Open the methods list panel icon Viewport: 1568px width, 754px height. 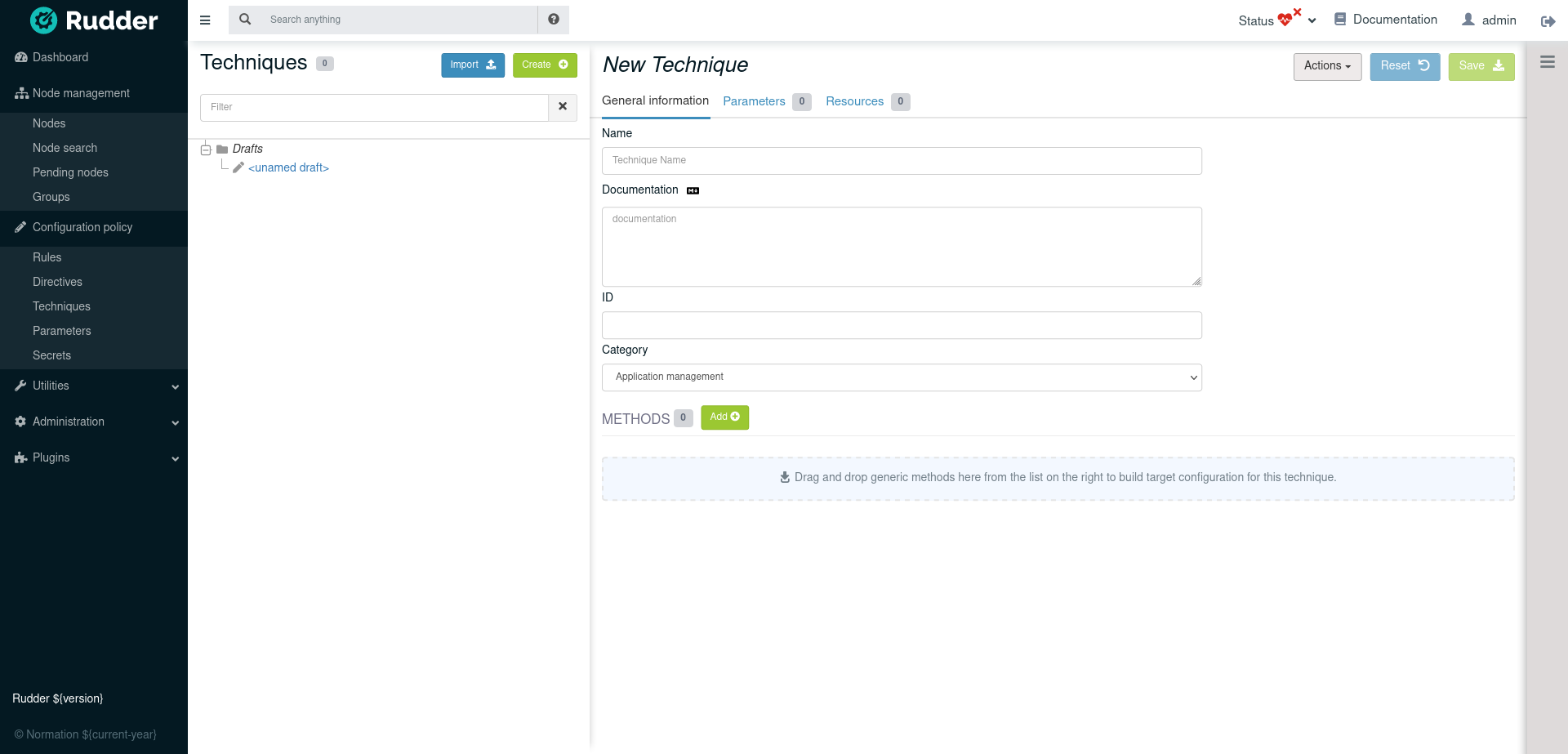(x=1547, y=62)
